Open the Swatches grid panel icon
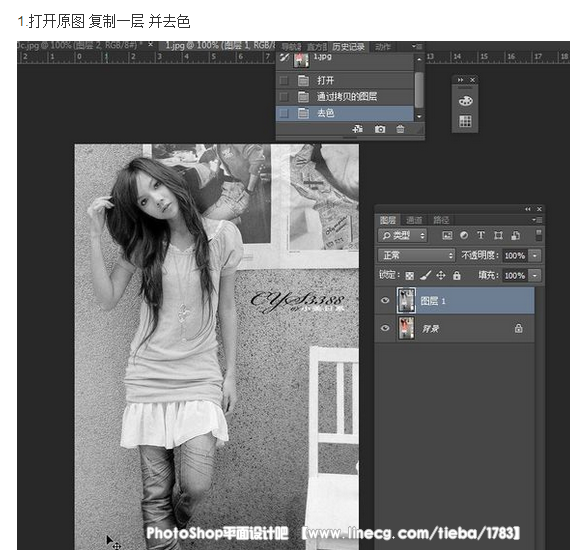Viewport: 570px width, 550px height. point(465,121)
